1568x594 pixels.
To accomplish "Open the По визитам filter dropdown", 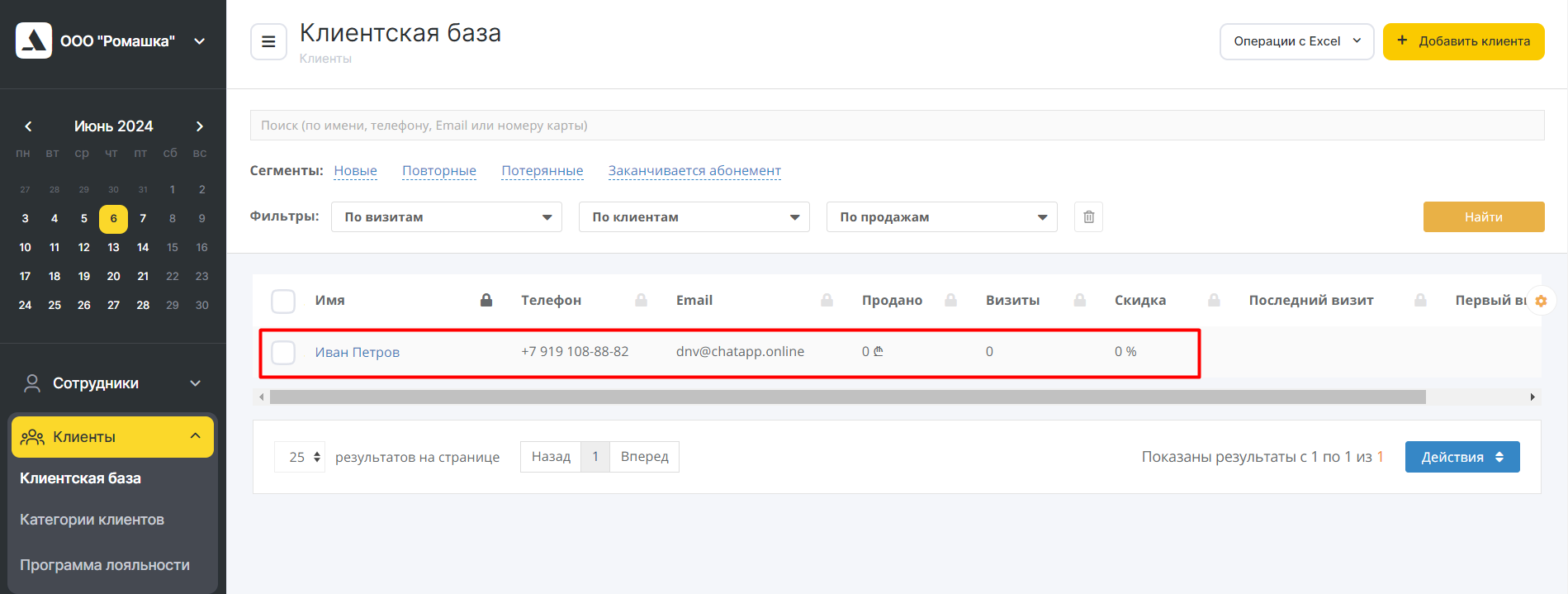I will pyautogui.click(x=446, y=217).
